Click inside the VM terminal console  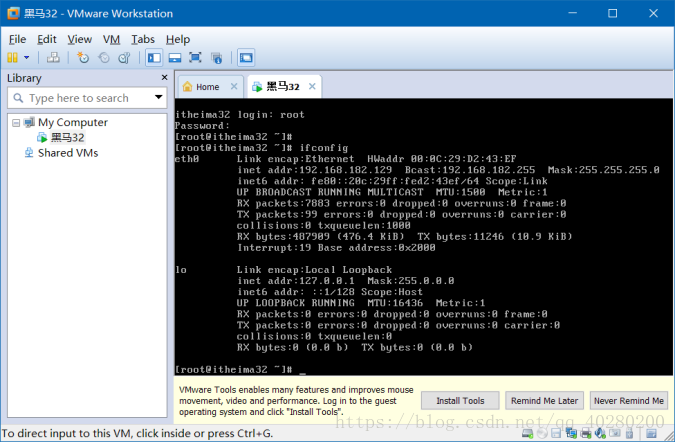[423, 236]
